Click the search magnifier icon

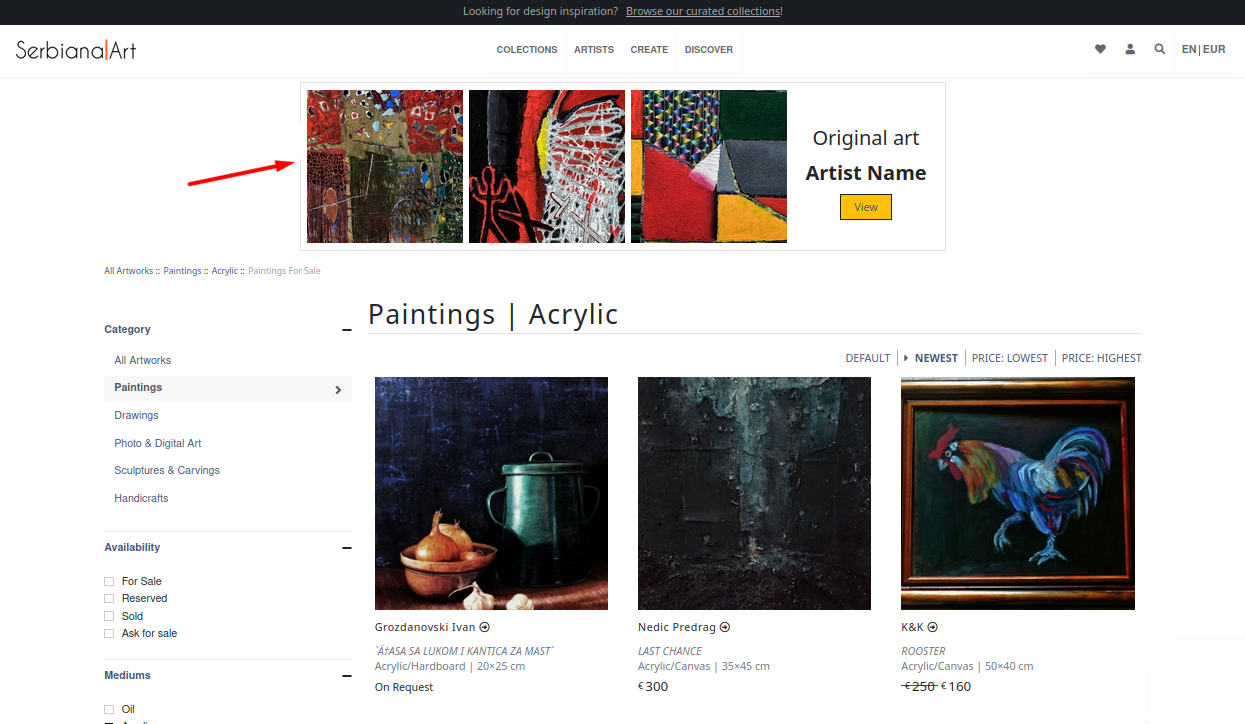coord(1159,49)
